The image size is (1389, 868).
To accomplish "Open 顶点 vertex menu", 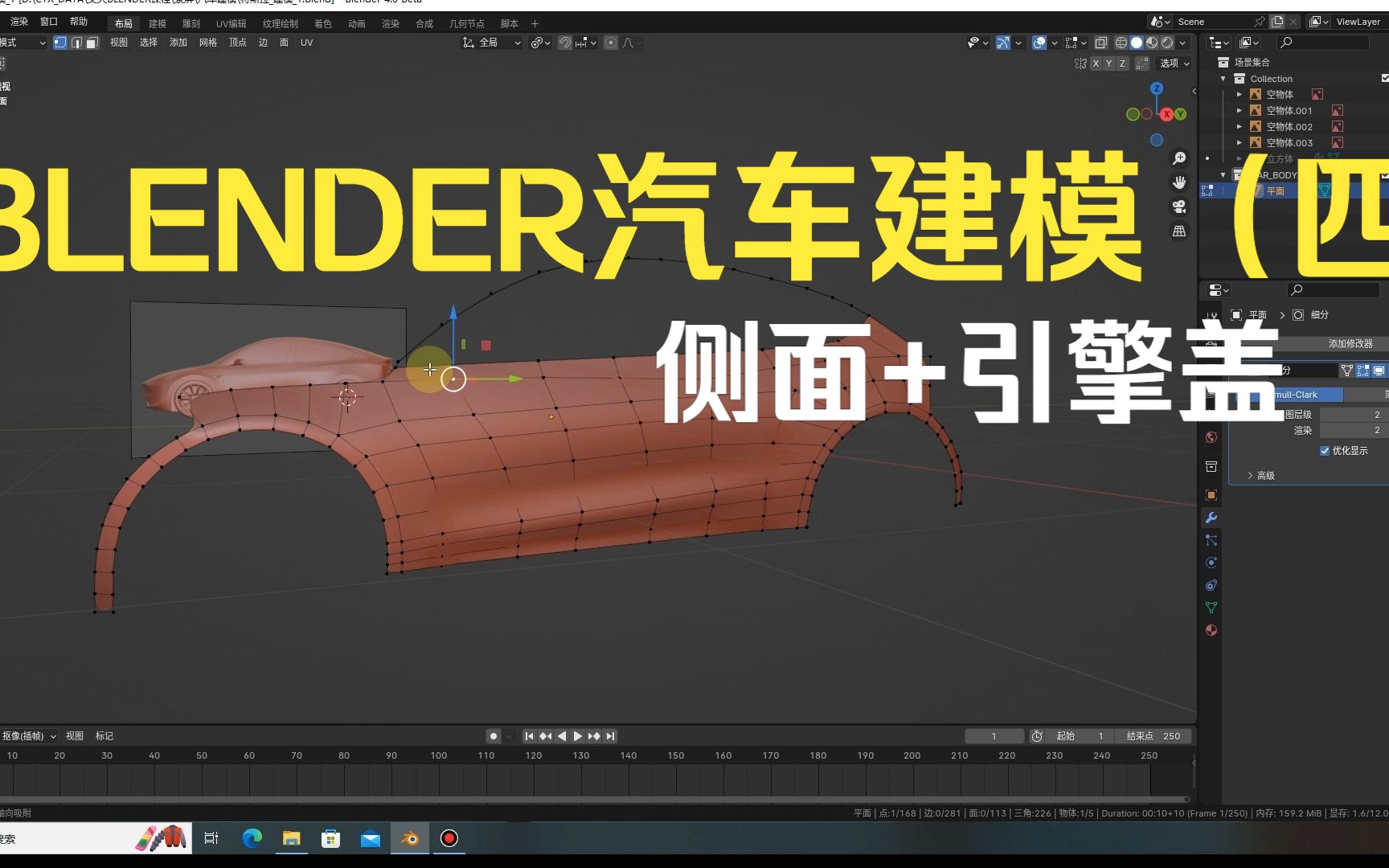I will tap(238, 43).
